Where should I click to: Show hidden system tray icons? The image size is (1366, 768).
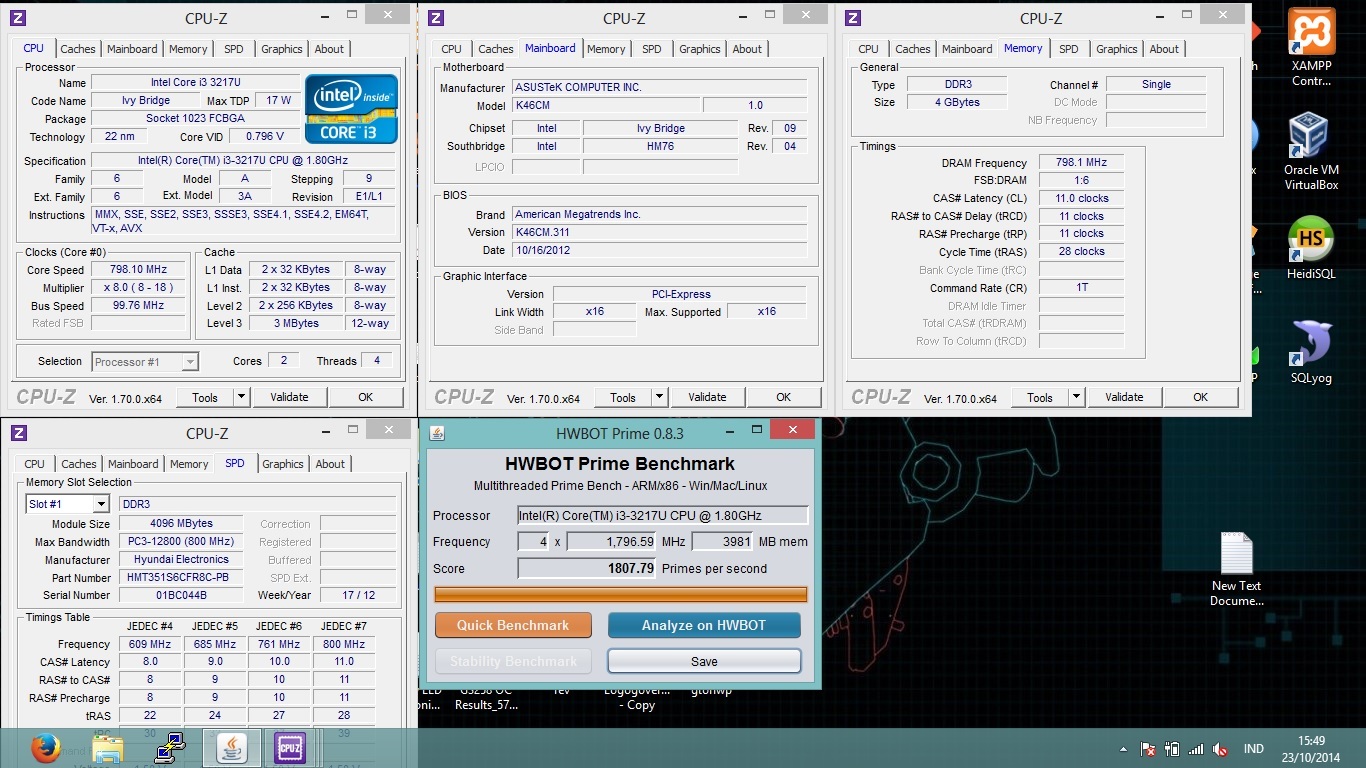(x=1124, y=749)
